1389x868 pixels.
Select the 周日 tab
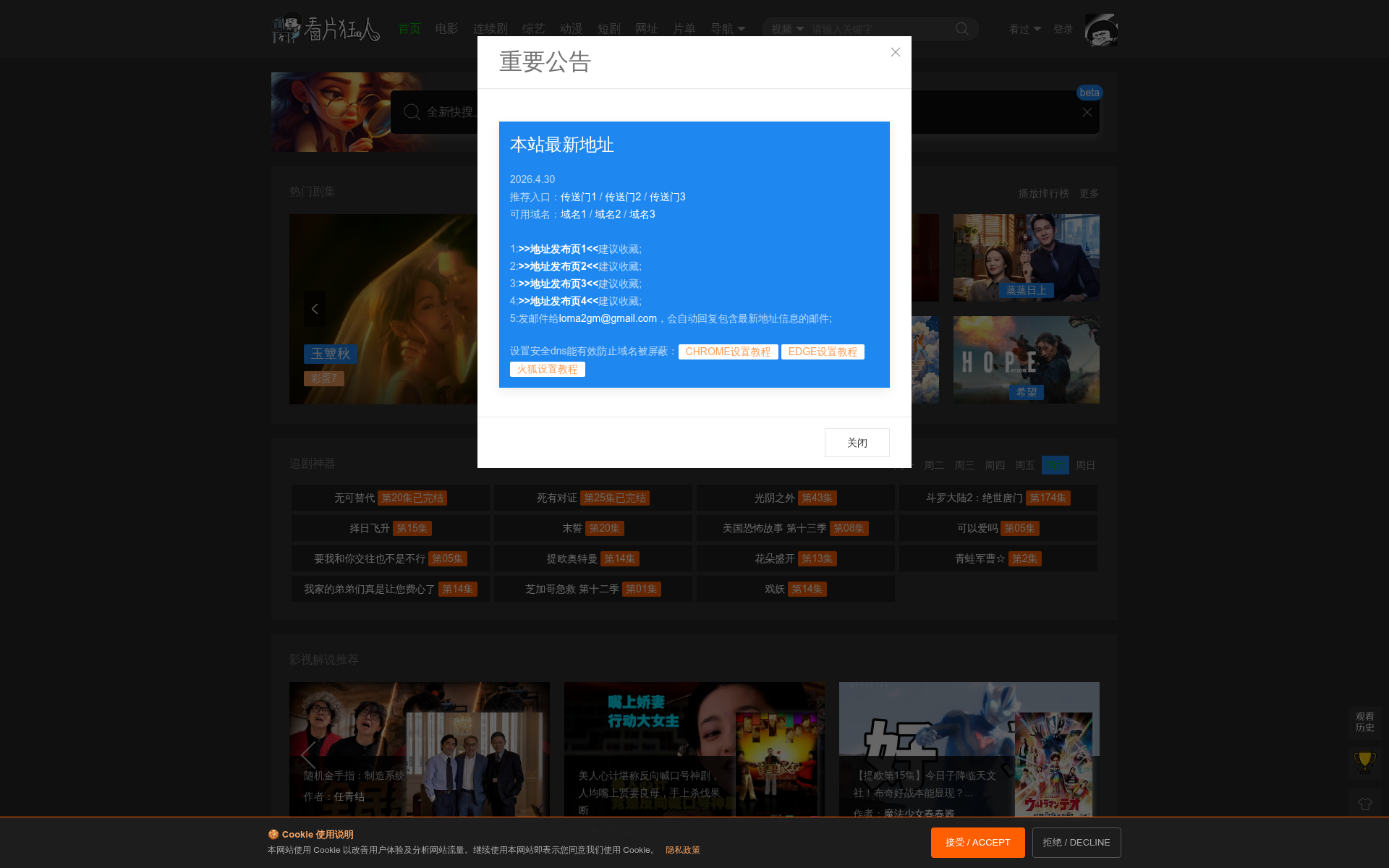pyautogui.click(x=1085, y=465)
